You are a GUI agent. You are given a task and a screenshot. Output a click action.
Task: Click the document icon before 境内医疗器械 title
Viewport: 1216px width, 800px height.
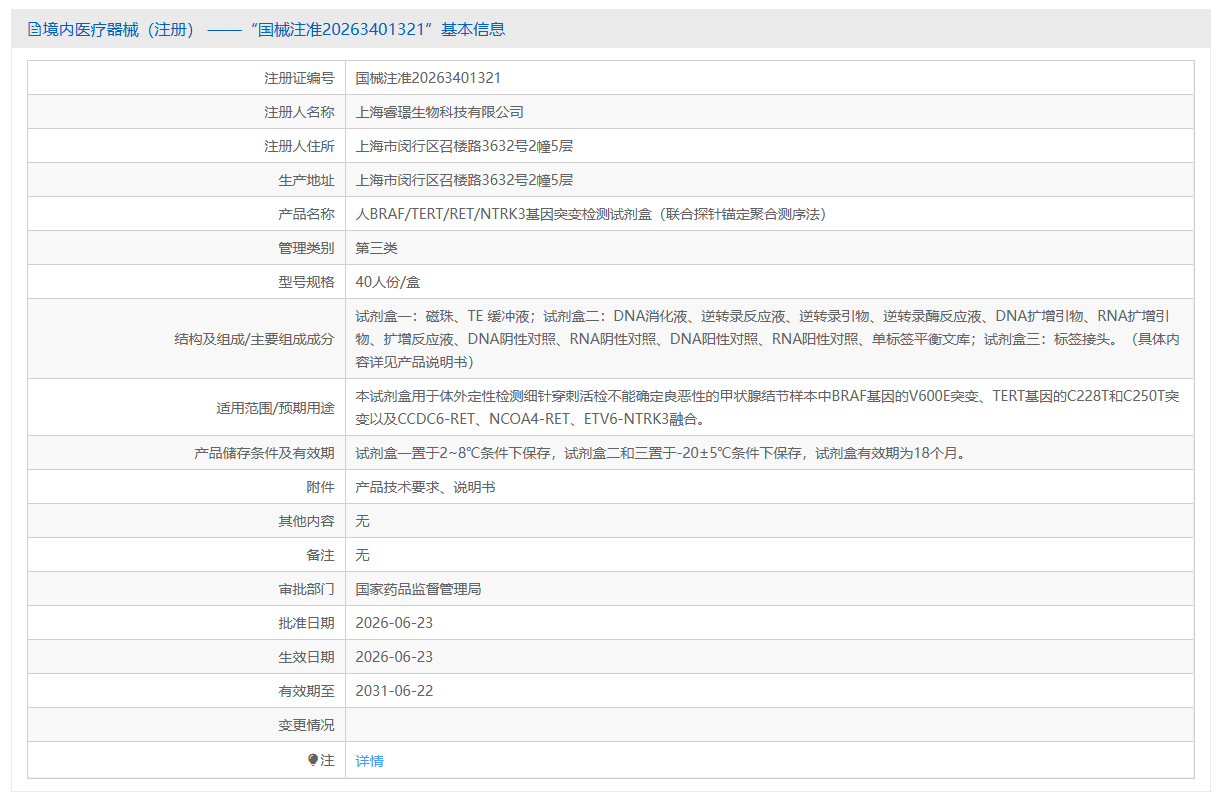tap(34, 30)
